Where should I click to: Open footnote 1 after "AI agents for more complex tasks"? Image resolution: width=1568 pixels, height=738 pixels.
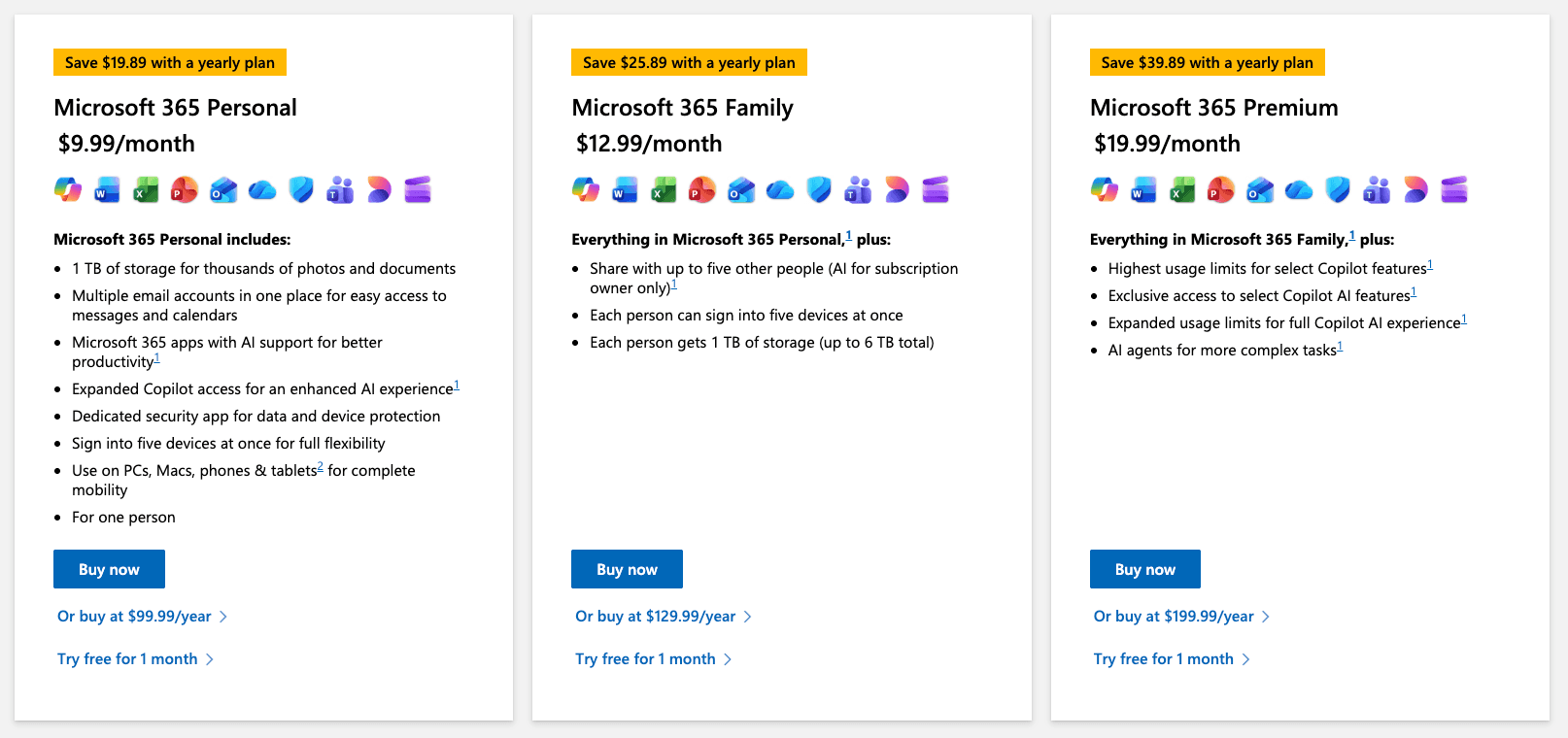coord(1340,347)
